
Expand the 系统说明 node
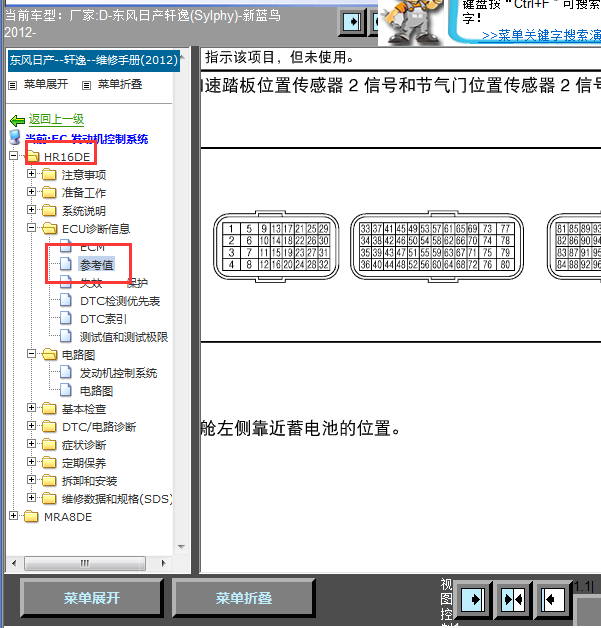click(x=31, y=209)
